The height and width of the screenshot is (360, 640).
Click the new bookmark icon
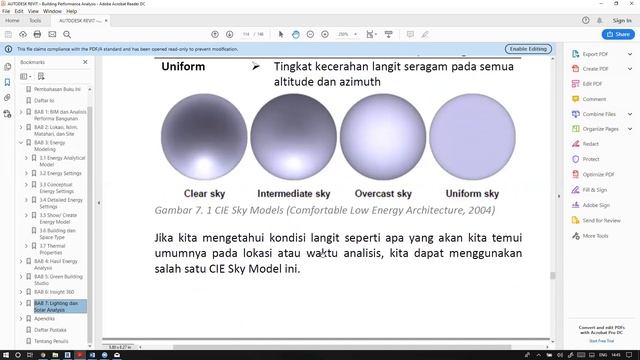(x=41, y=76)
